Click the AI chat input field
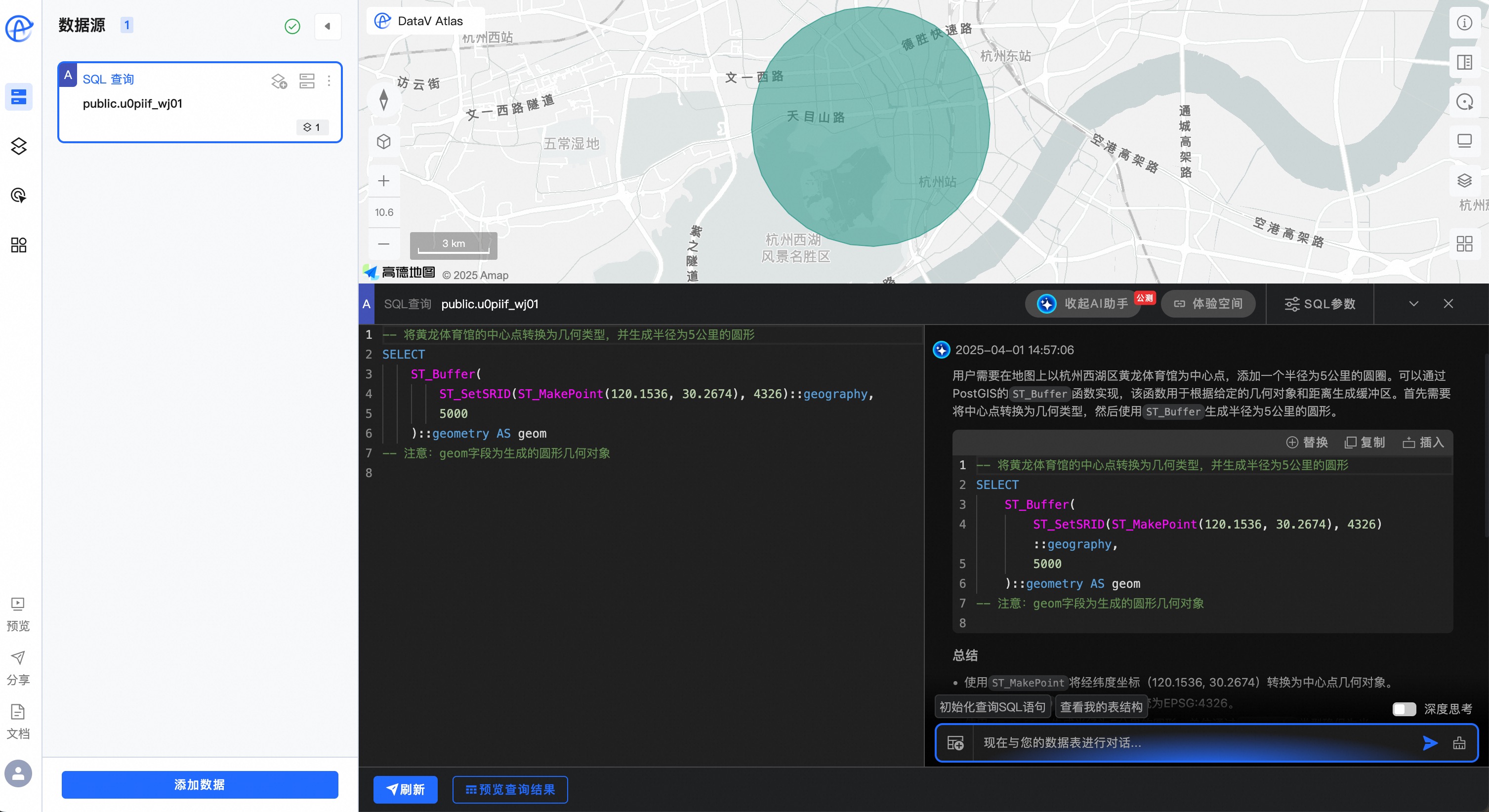This screenshot has height=812, width=1489. [x=1191, y=743]
